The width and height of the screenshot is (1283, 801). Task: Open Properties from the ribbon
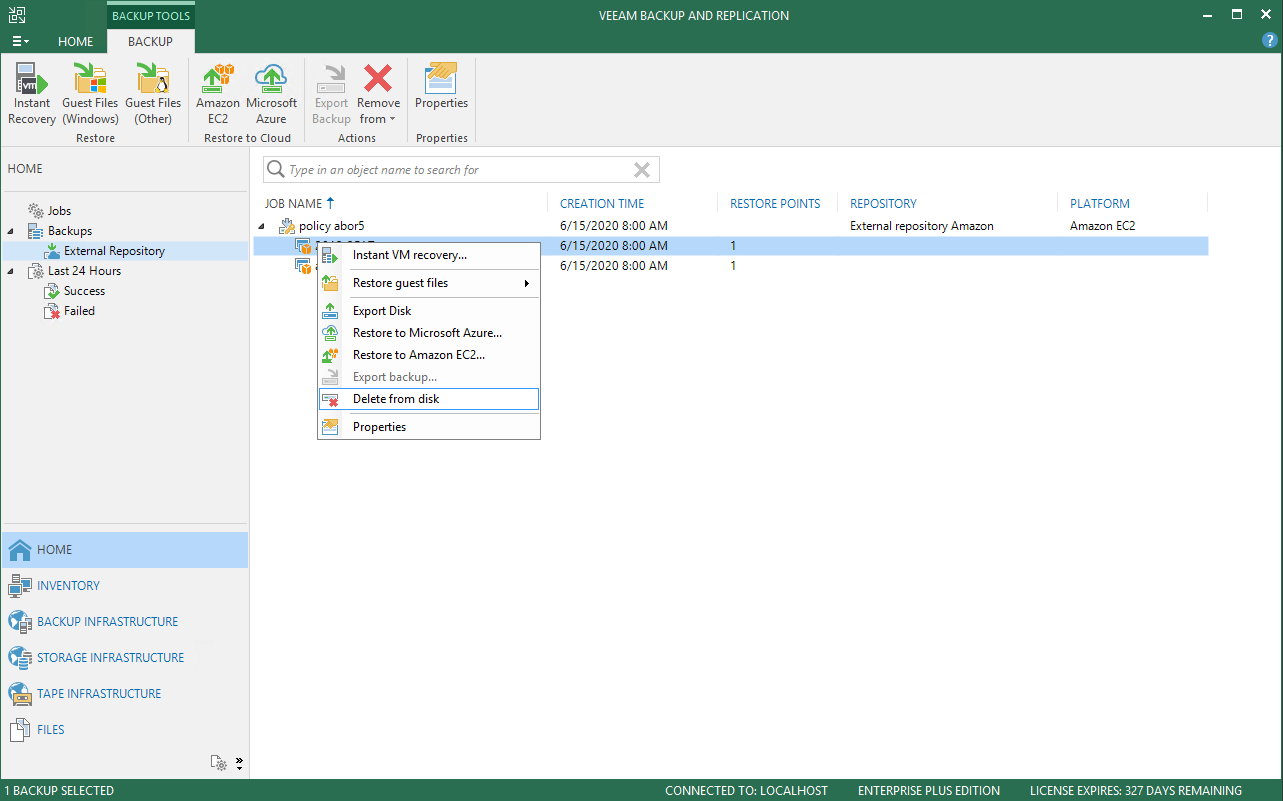click(x=441, y=86)
